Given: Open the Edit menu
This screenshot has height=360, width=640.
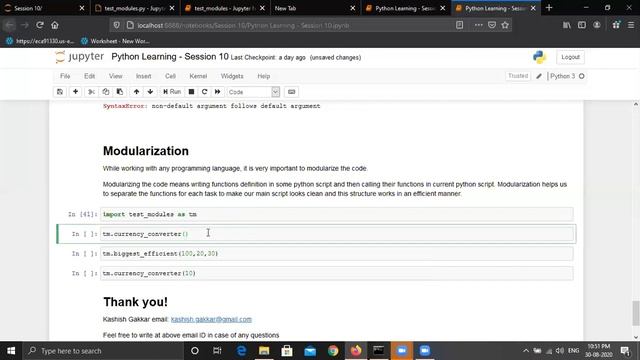Looking at the screenshot, I should coord(89,76).
